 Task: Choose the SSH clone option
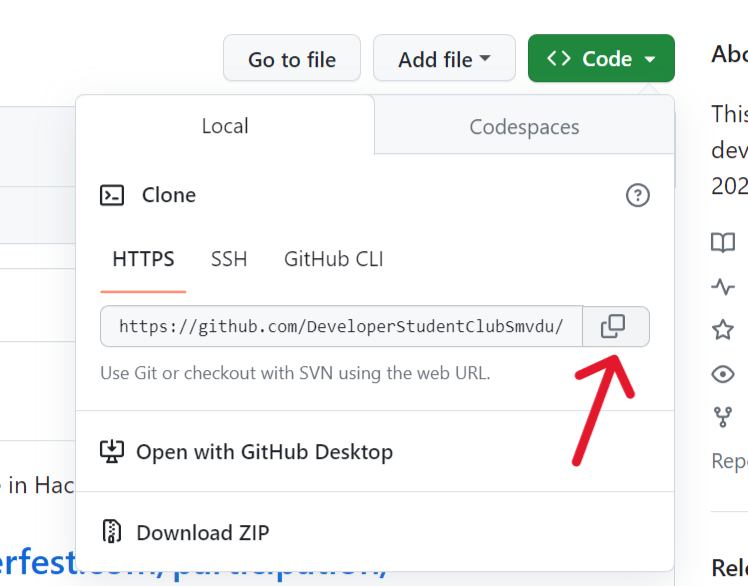229,259
